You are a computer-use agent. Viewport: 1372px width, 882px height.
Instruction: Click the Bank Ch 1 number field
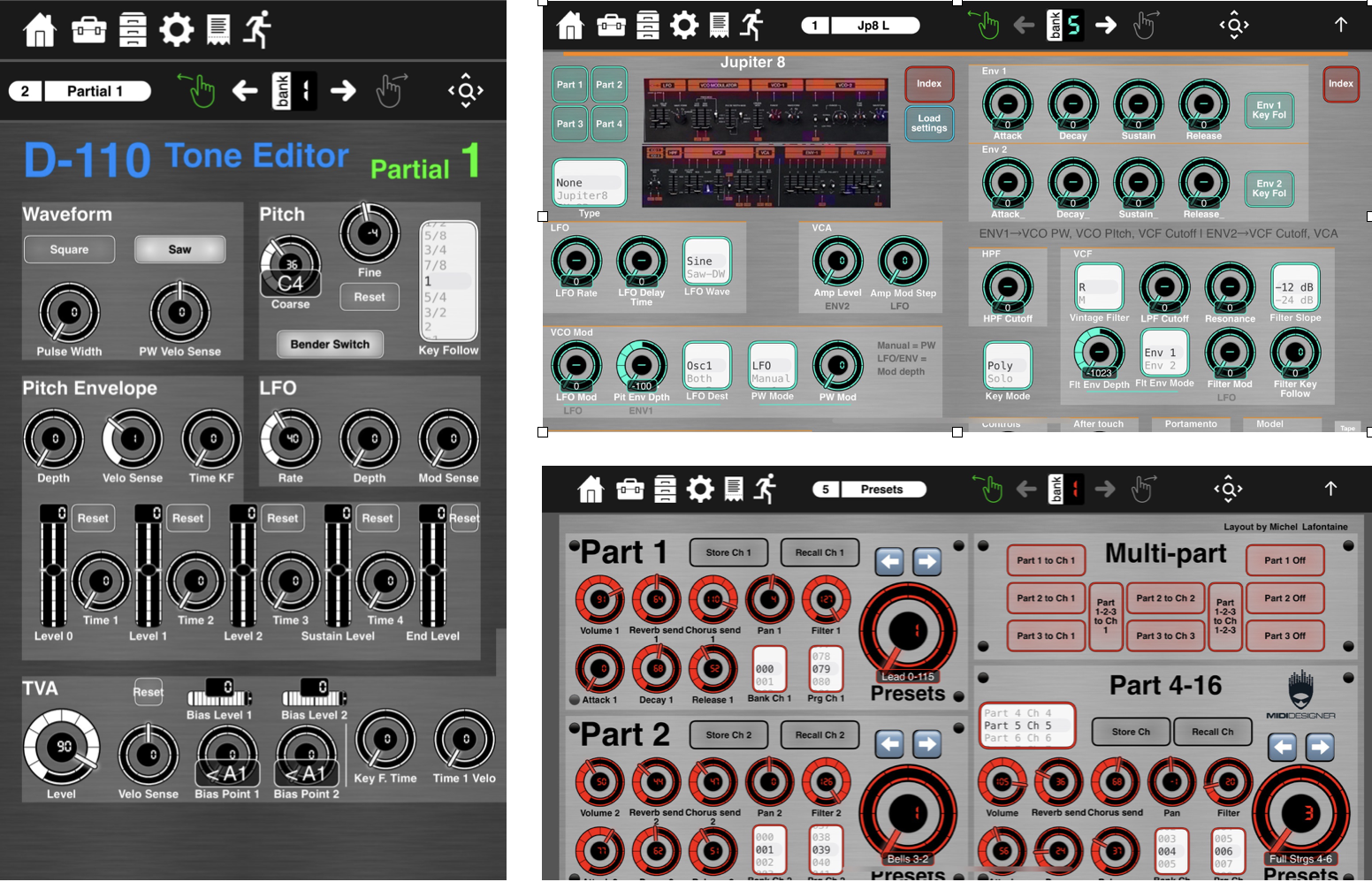pos(769,670)
